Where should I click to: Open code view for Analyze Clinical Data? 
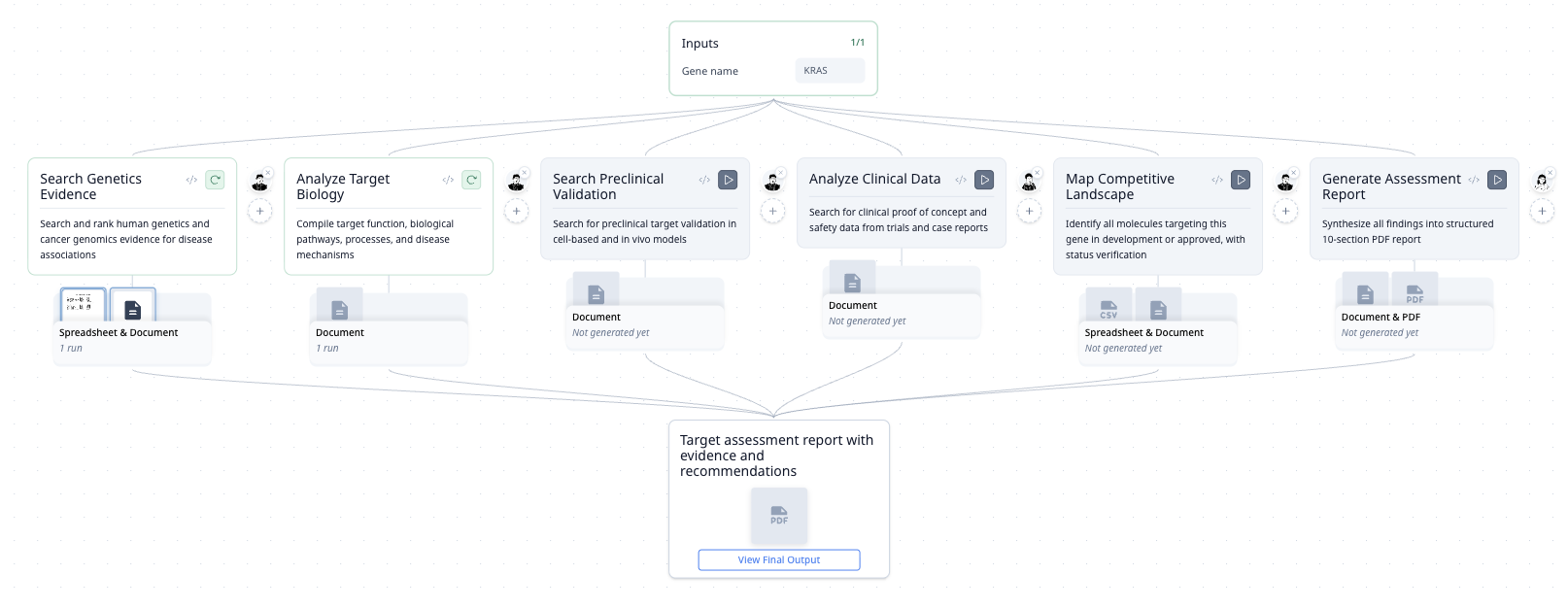961,180
